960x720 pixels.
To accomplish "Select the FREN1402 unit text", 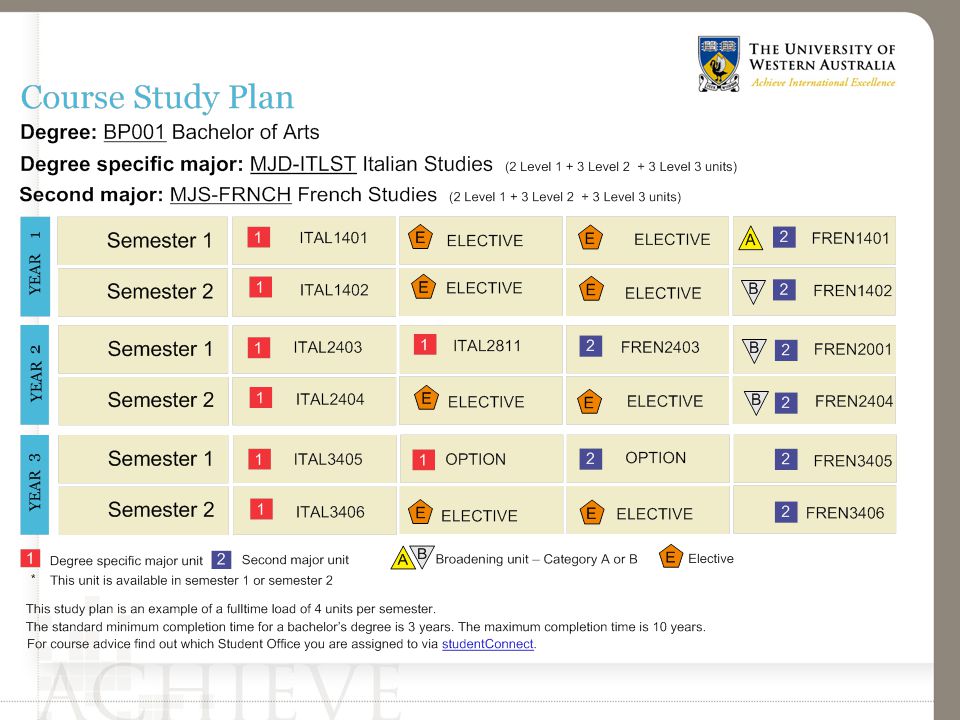I will coord(852,291).
